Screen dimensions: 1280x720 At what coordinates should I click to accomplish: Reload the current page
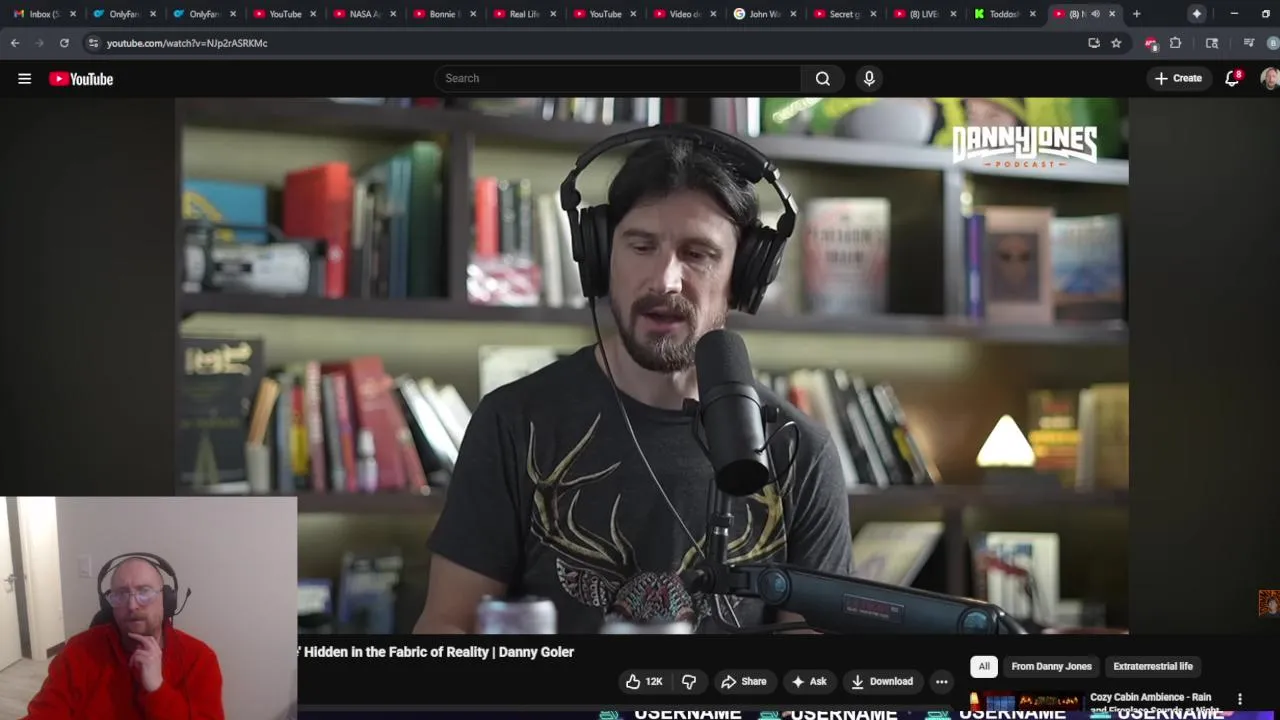click(x=64, y=43)
